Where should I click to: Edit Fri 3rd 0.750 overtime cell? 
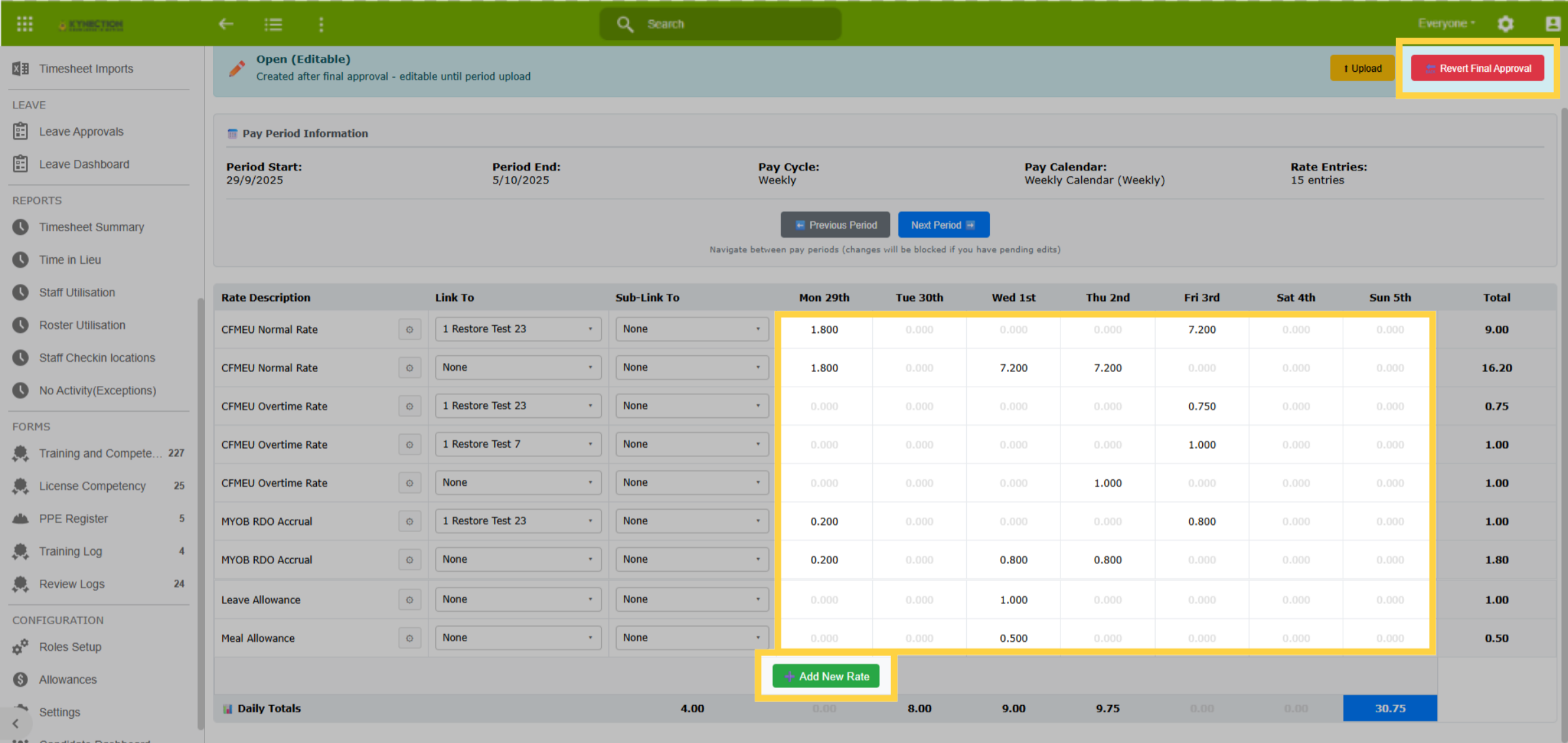point(1202,406)
